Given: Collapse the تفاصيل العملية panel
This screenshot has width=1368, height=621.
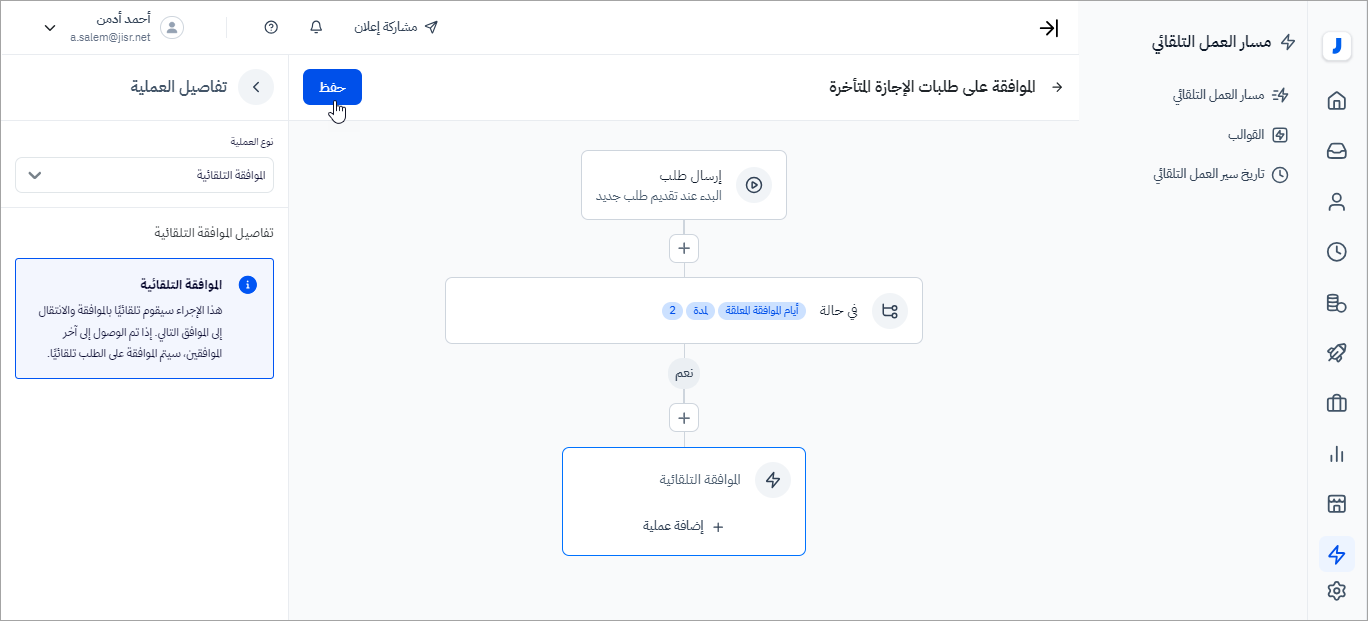Looking at the screenshot, I should (x=256, y=87).
